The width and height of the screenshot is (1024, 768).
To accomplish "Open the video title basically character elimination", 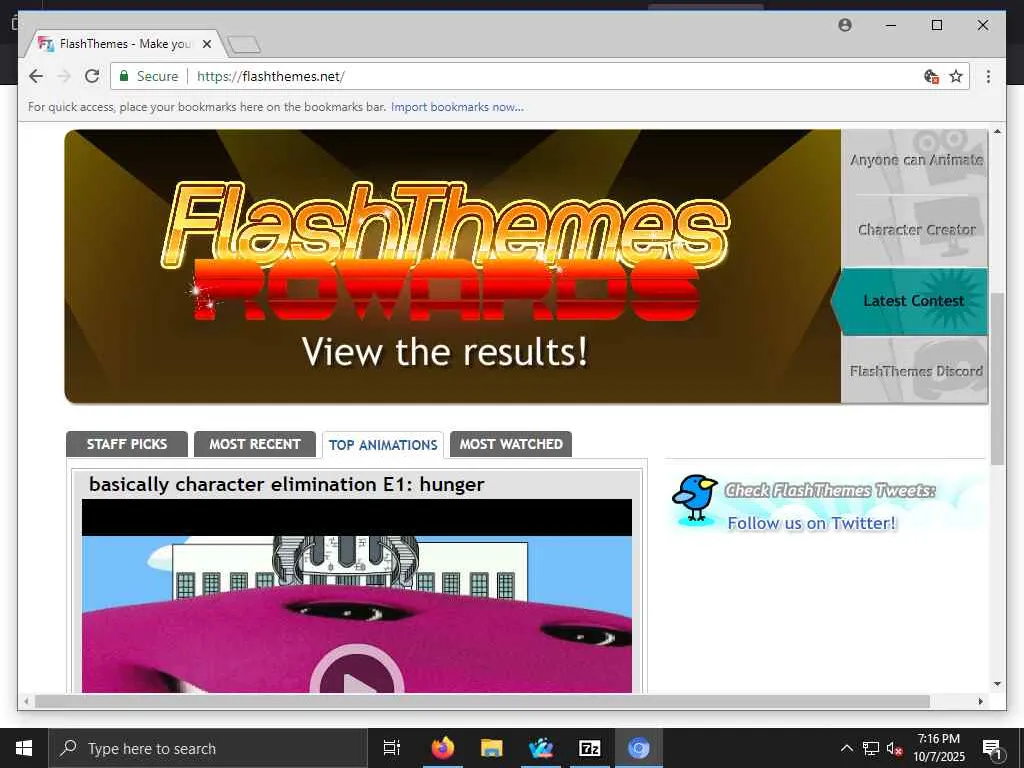I will pos(287,485).
